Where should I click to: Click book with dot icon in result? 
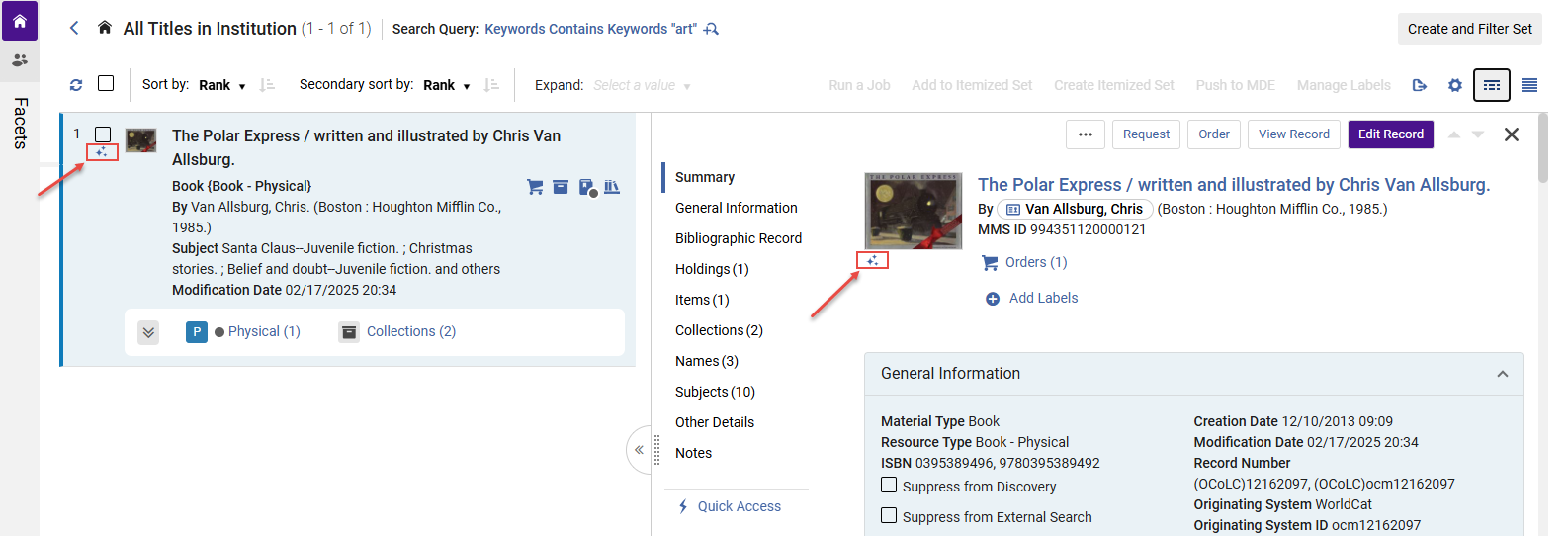click(587, 187)
